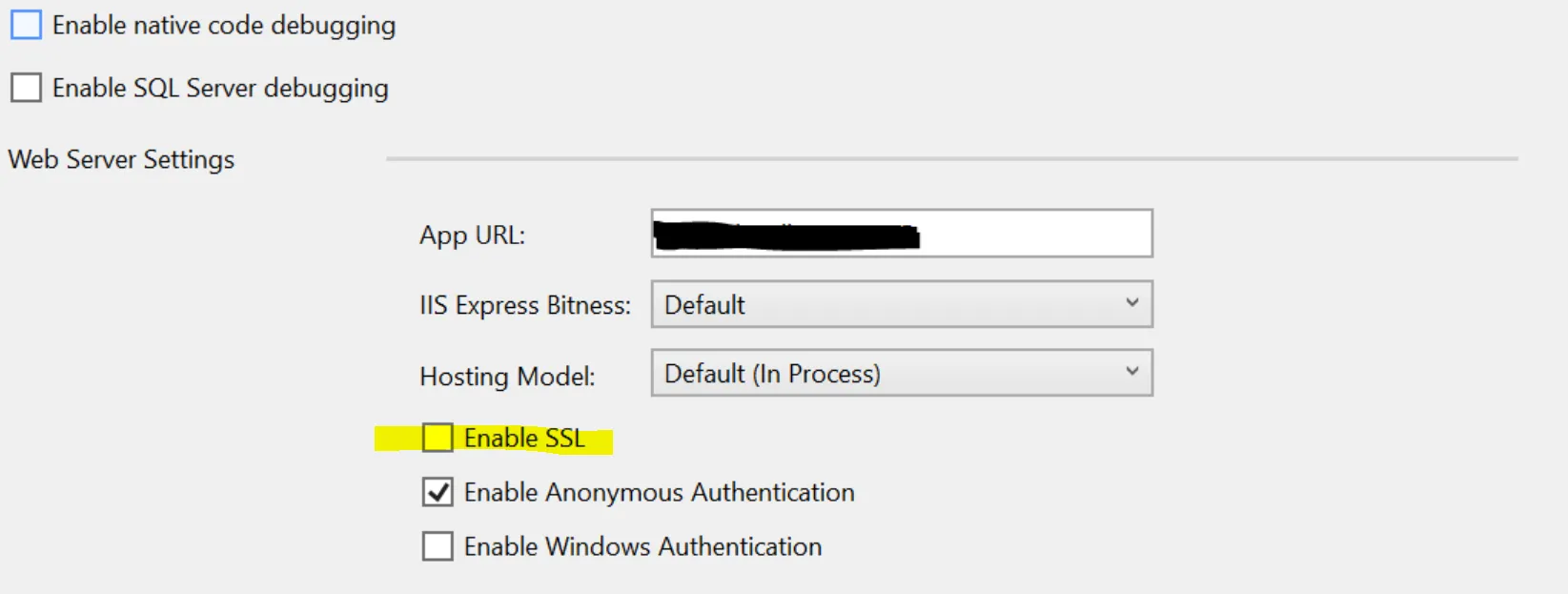1568x594 pixels.
Task: Click the "IIS Express Bitness:" field label
Action: pos(524,305)
